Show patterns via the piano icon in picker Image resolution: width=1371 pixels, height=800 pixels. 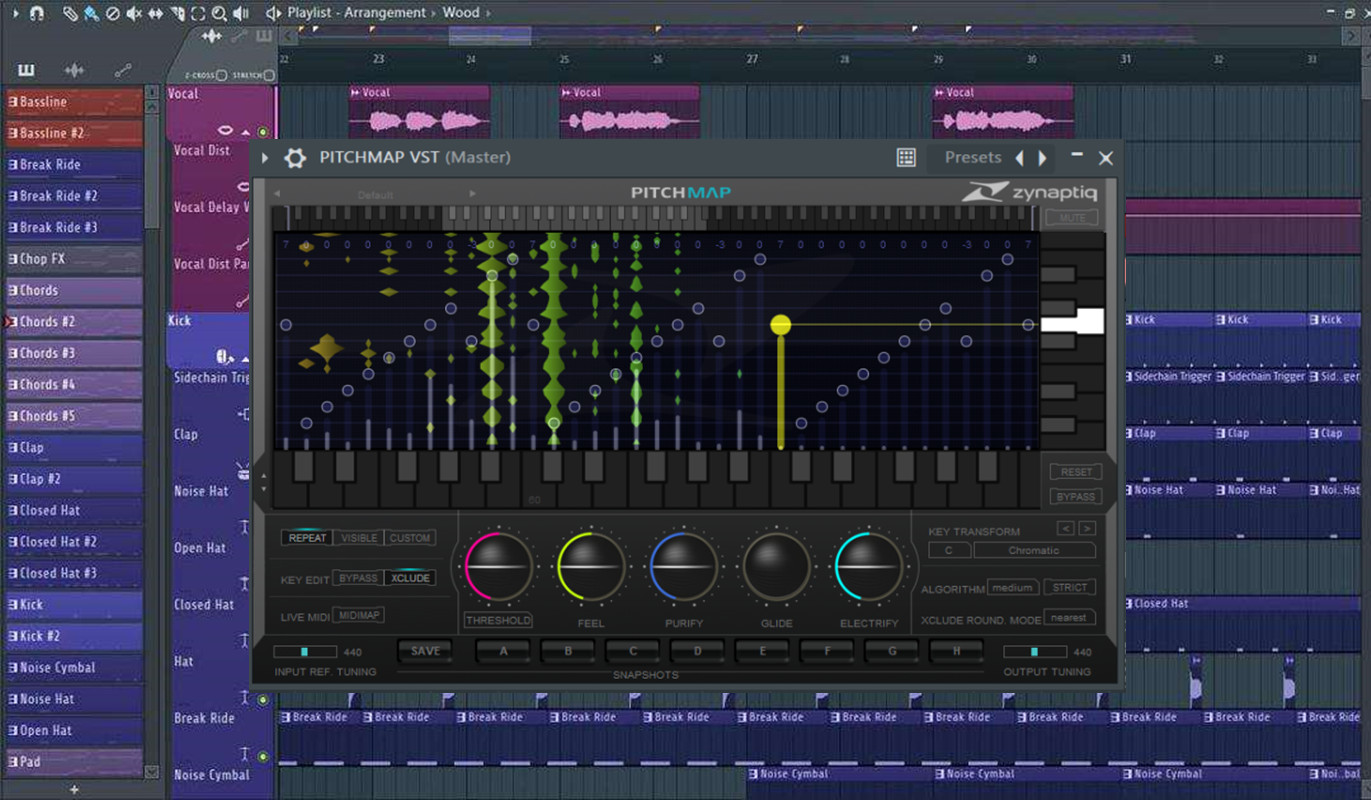26,70
